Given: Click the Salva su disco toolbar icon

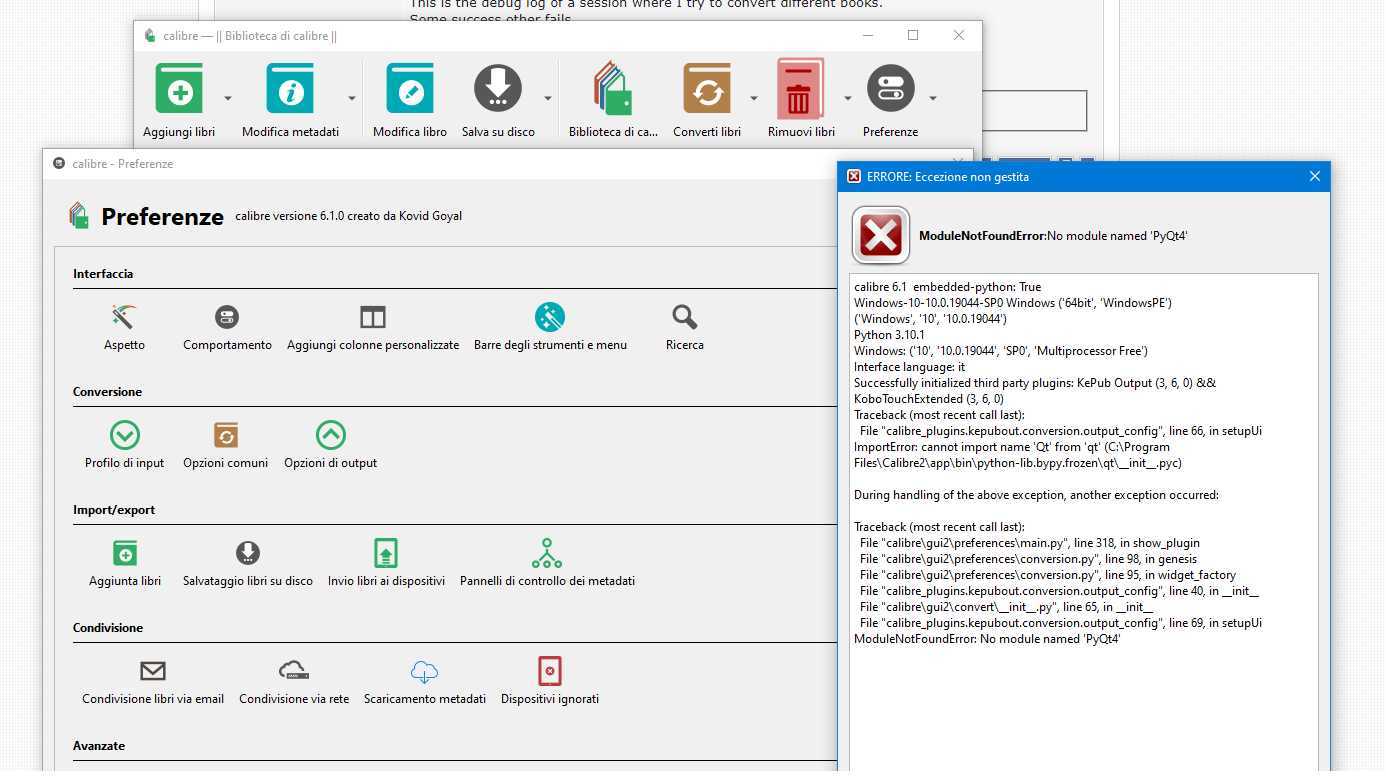Looking at the screenshot, I should pos(498,89).
